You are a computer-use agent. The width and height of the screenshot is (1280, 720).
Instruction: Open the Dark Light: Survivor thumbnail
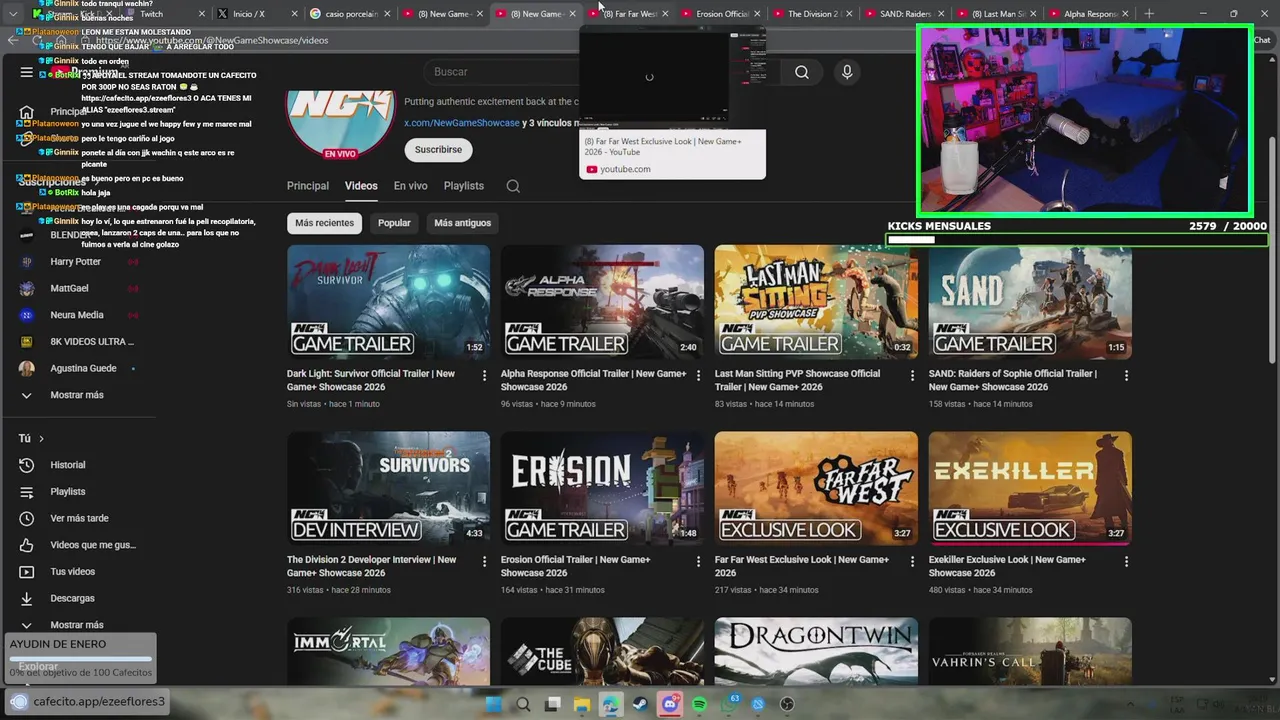coord(388,302)
